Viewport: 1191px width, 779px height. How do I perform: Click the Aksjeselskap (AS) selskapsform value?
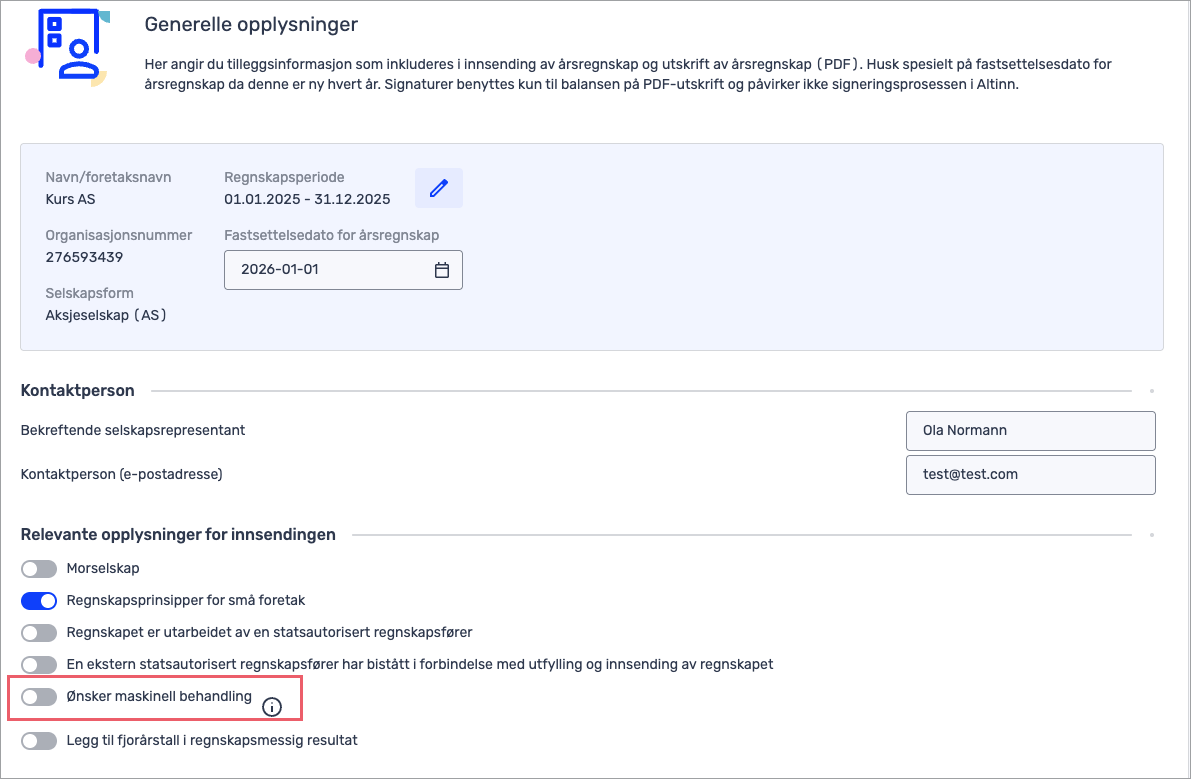(106, 315)
